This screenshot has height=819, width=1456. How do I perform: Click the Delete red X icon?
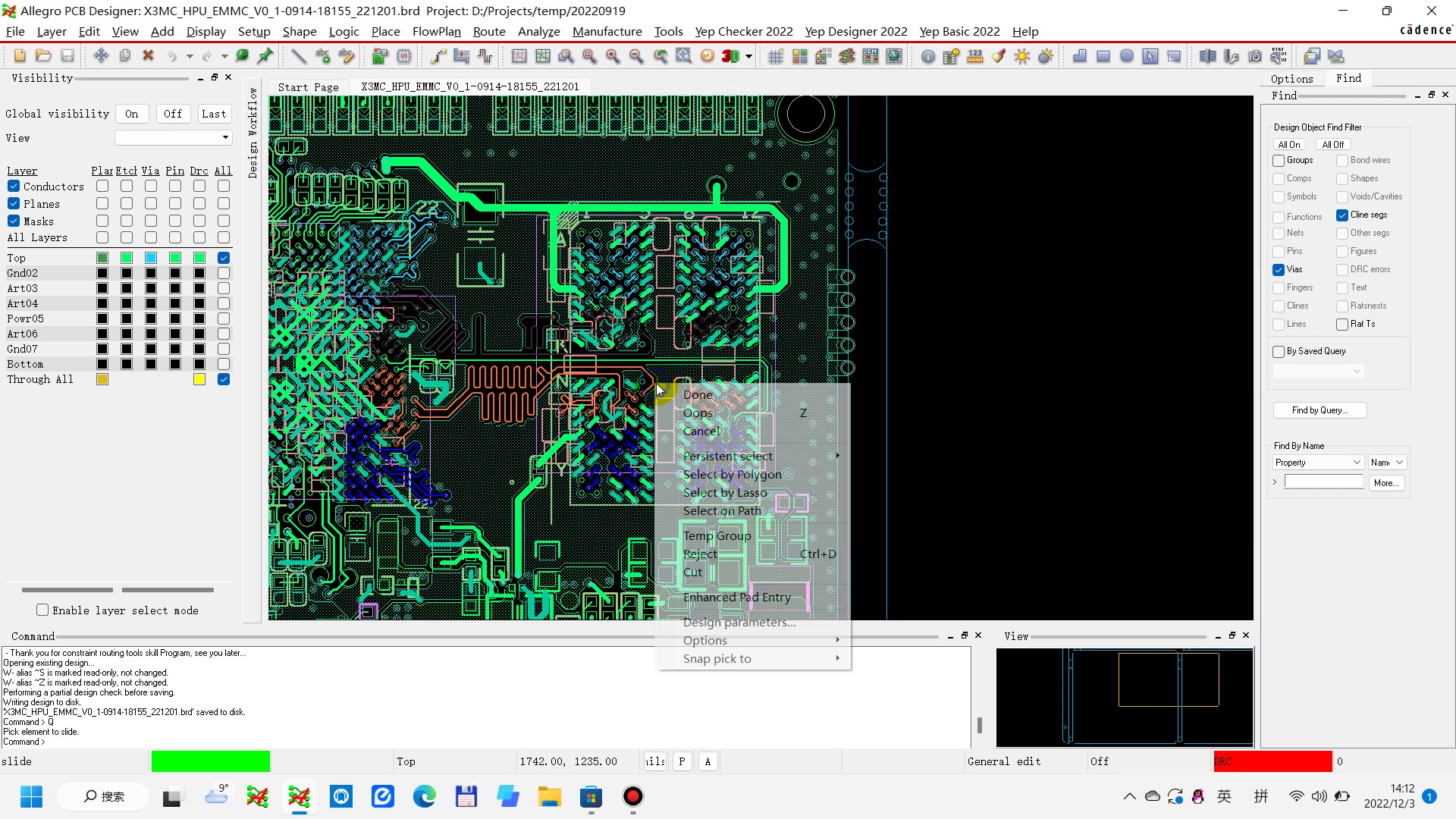coord(149,56)
